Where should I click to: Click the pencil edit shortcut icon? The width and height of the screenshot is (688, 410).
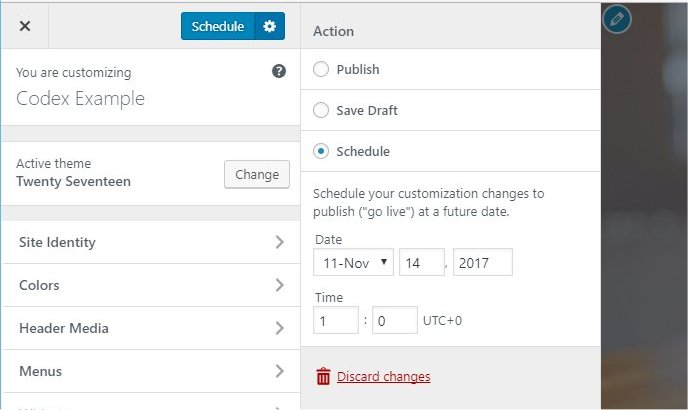coord(617,18)
